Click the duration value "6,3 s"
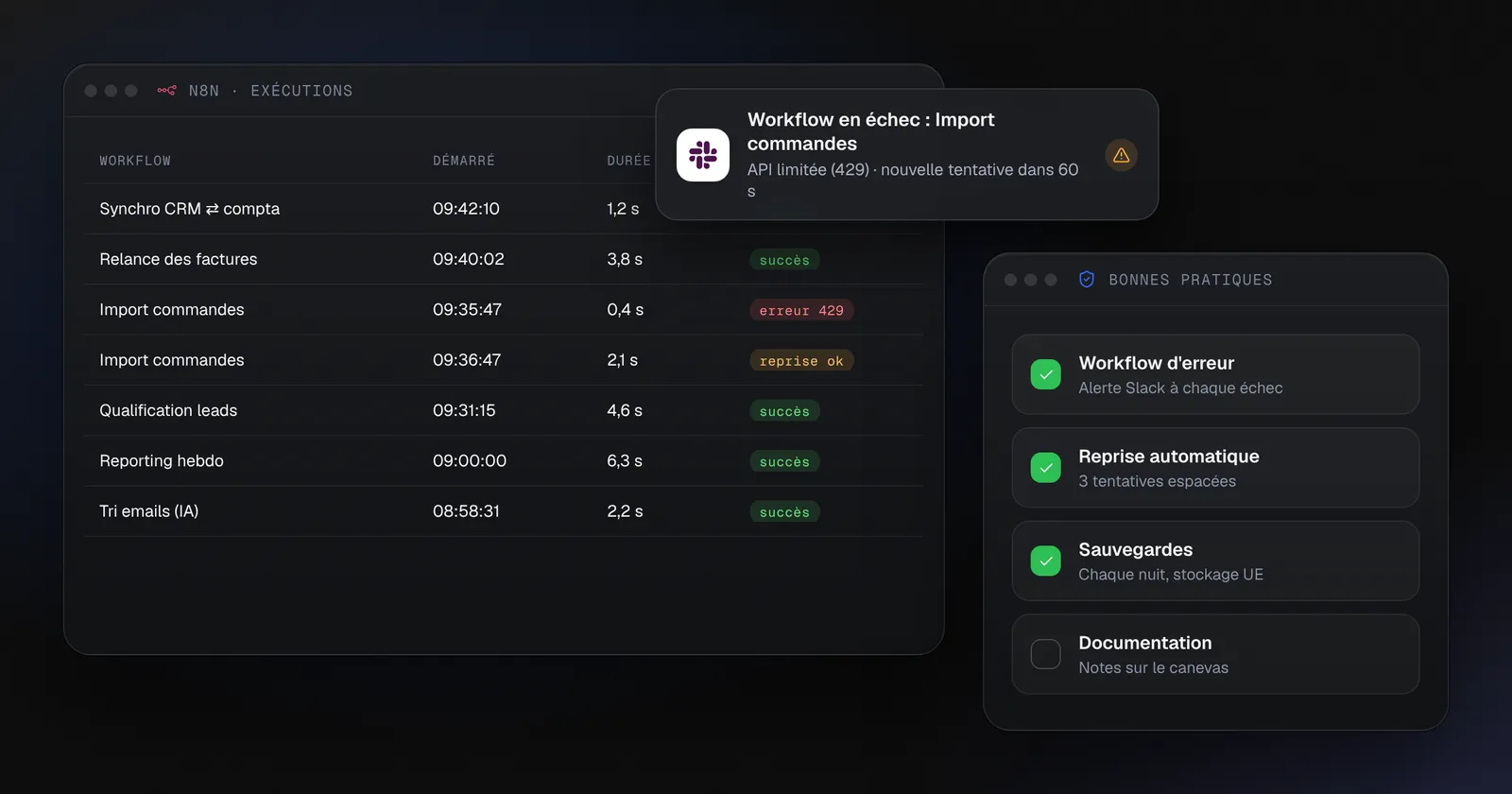 coord(625,461)
